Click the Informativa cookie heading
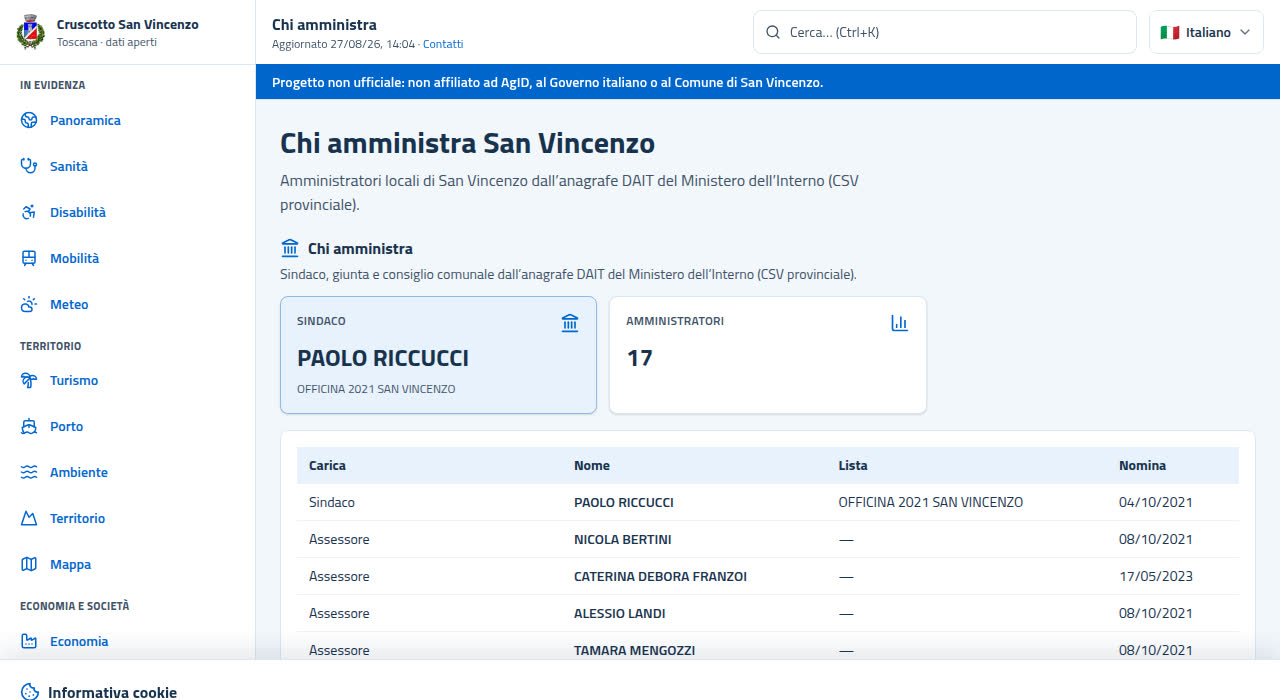Viewport: 1280px width, 700px height. pos(112,692)
